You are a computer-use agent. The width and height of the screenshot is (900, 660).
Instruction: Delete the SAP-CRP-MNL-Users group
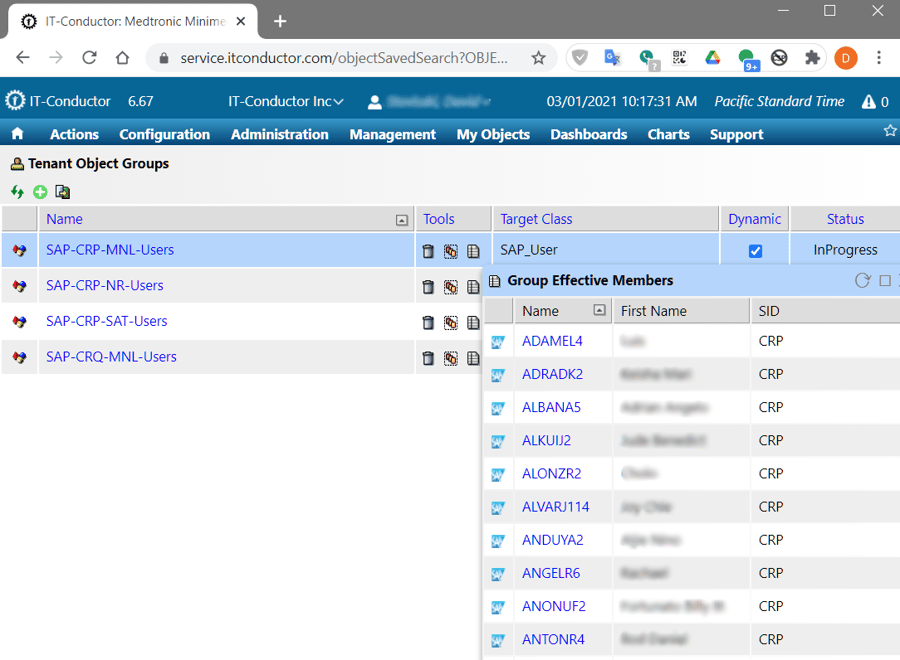(428, 249)
